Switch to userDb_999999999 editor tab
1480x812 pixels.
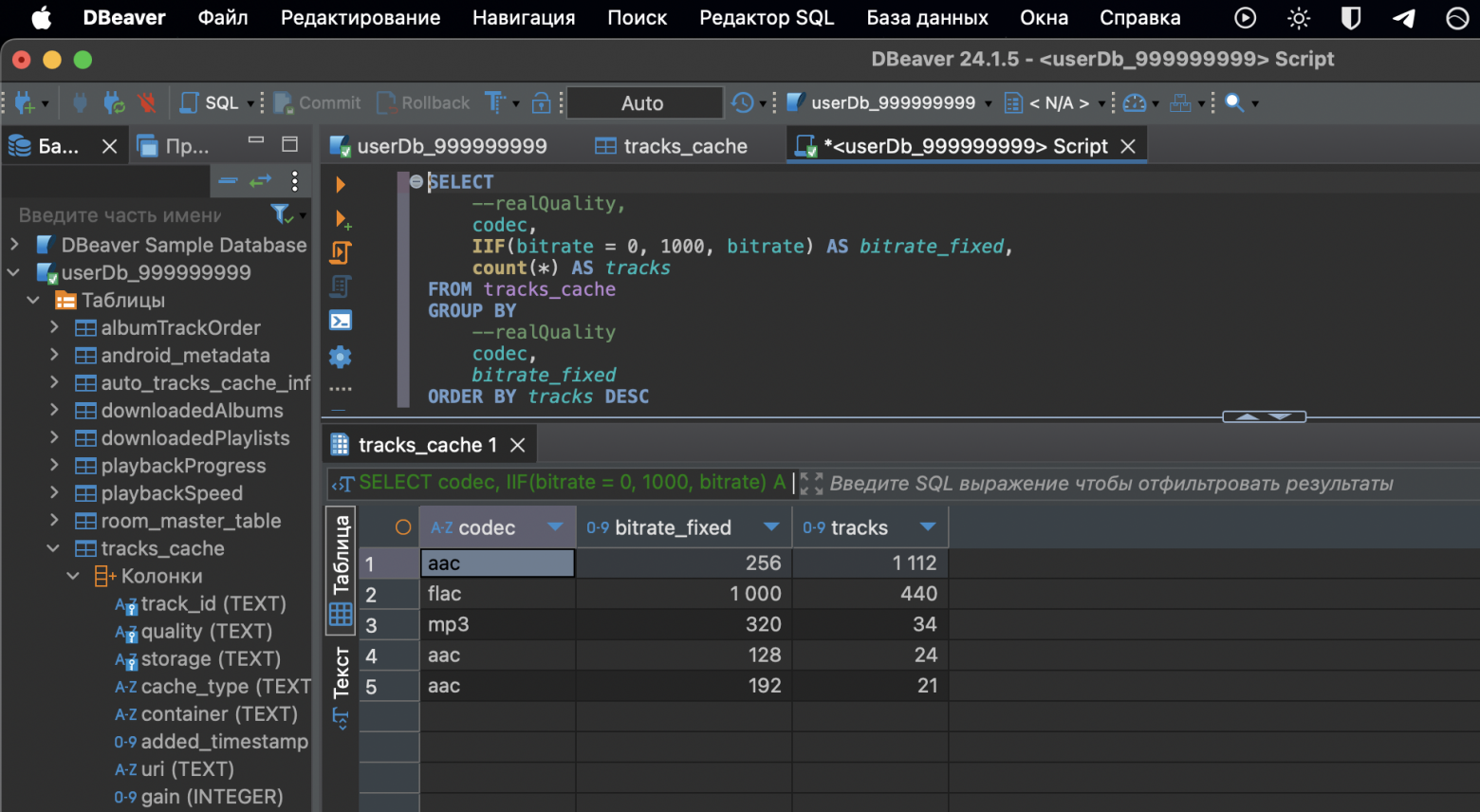pyautogui.click(x=438, y=146)
